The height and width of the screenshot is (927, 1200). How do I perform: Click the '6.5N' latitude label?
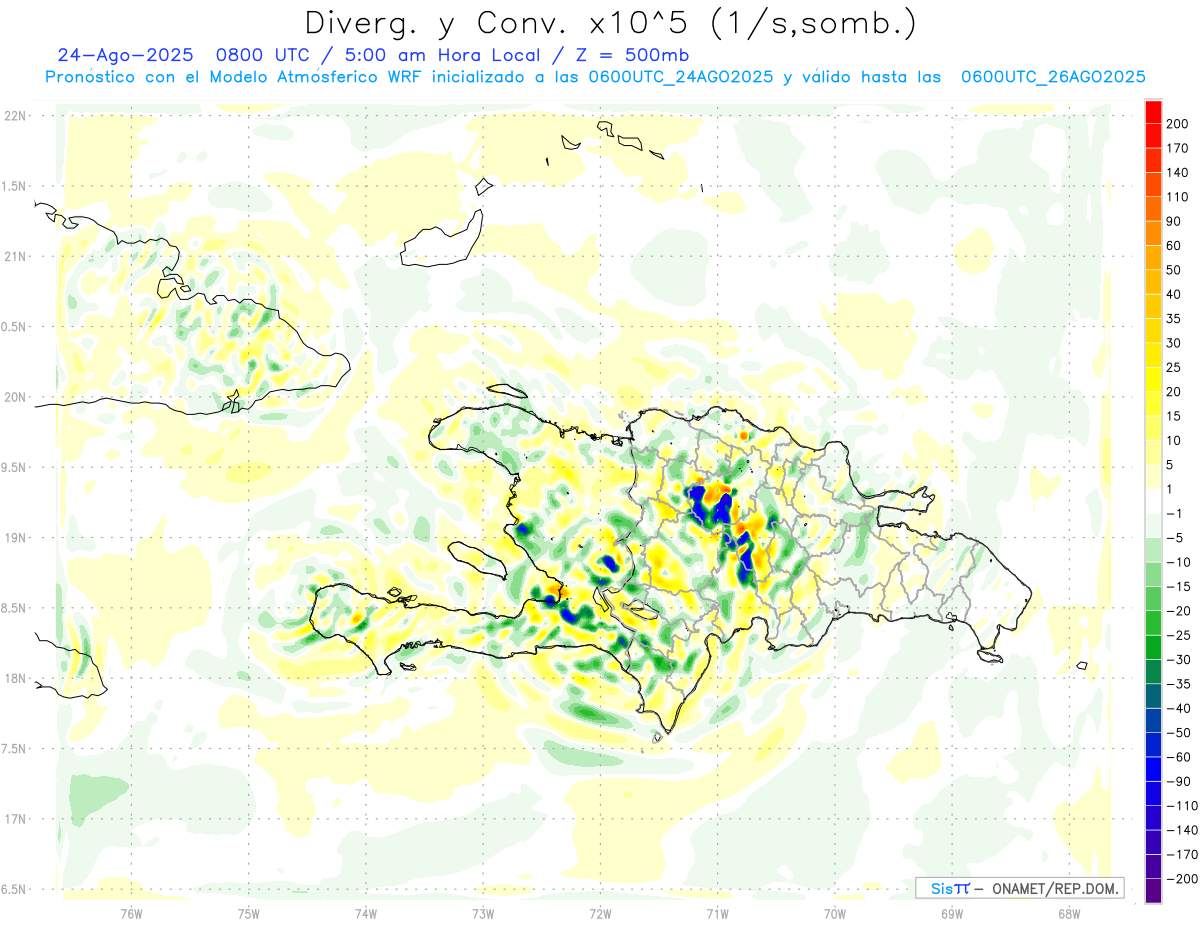coord(15,889)
